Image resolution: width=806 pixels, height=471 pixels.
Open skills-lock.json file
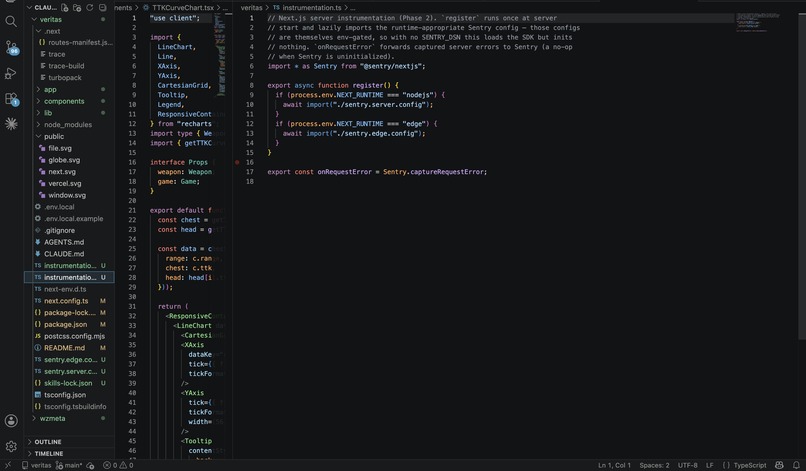pyautogui.click(x=69, y=383)
